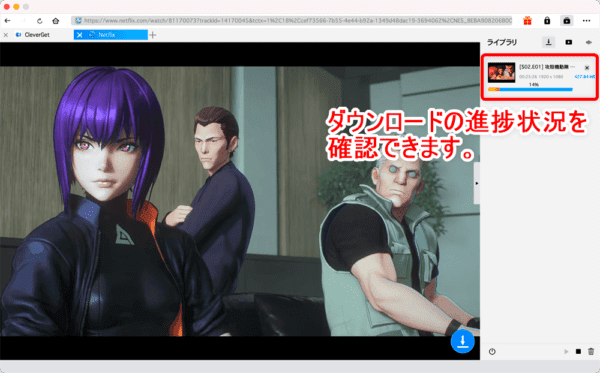
Task: Open the S02.E01 download thumbnail
Action: [x=501, y=72]
